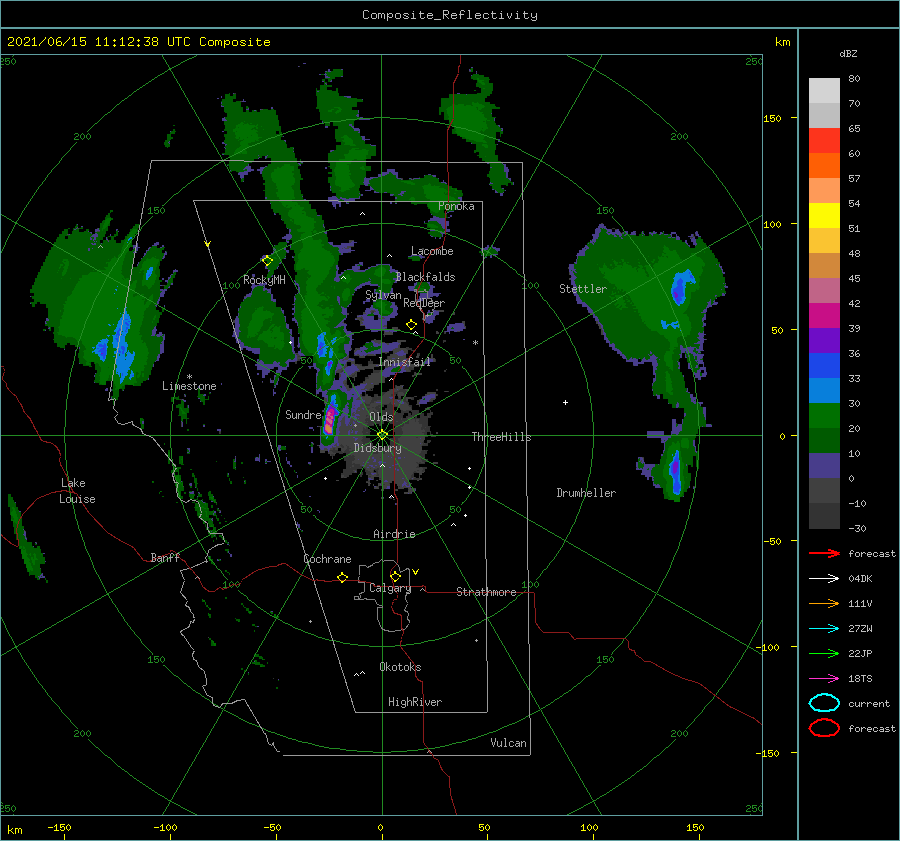The width and height of the screenshot is (900, 841).
Task: Click the Innisfail label
Action: click(x=404, y=362)
